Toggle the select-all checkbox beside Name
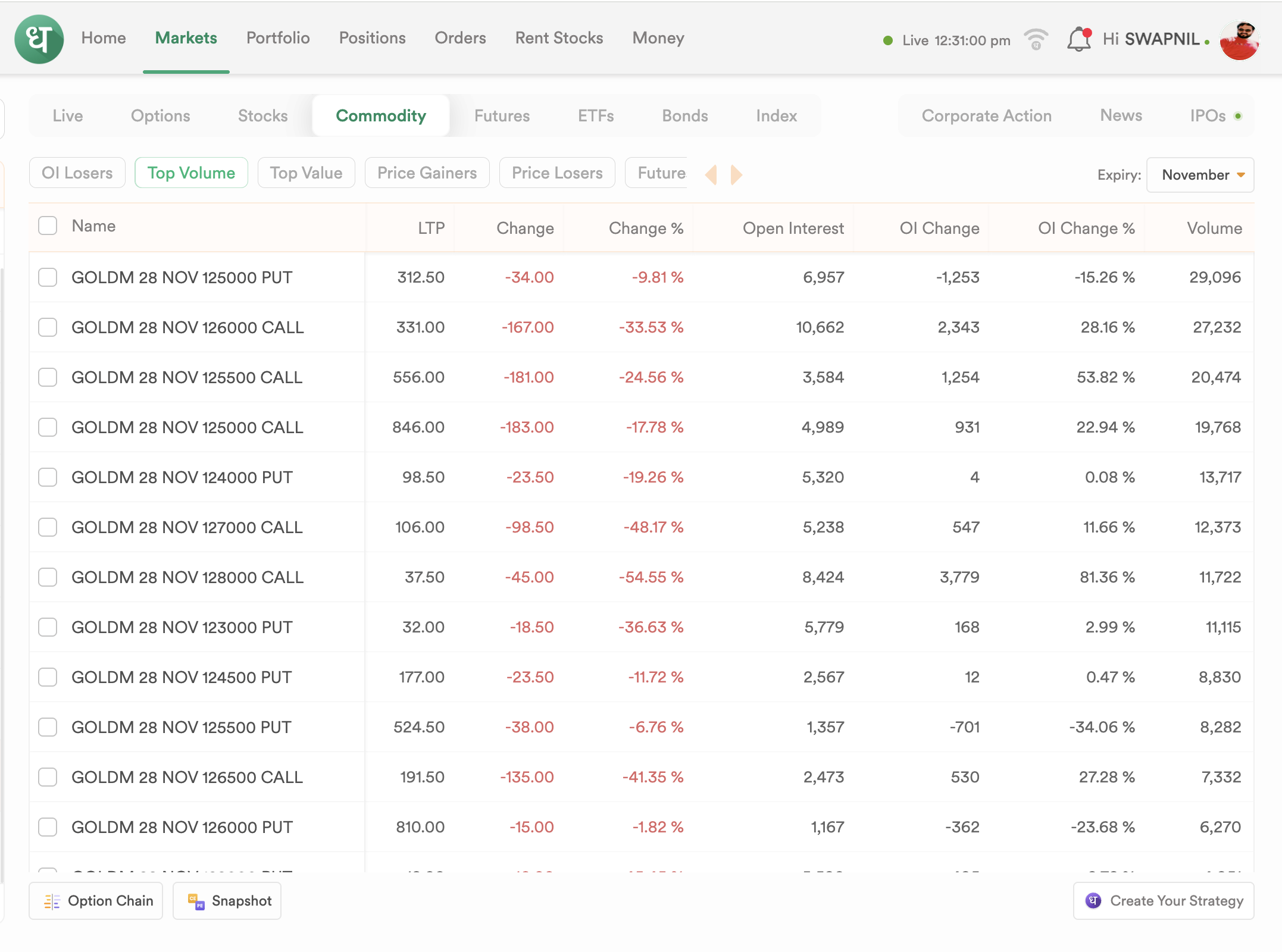 (48, 226)
